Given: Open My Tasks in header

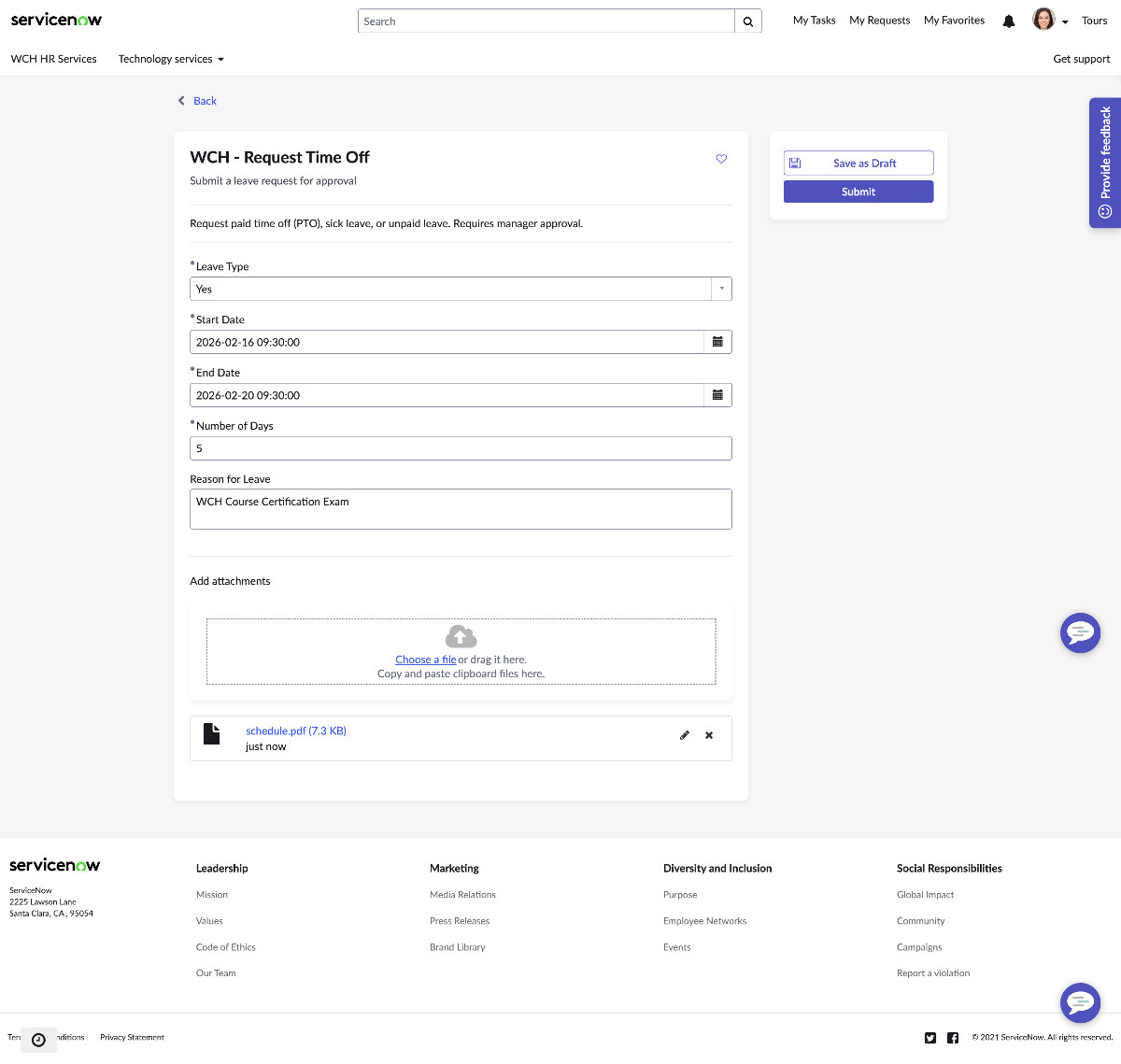Looking at the screenshot, I should [815, 21].
